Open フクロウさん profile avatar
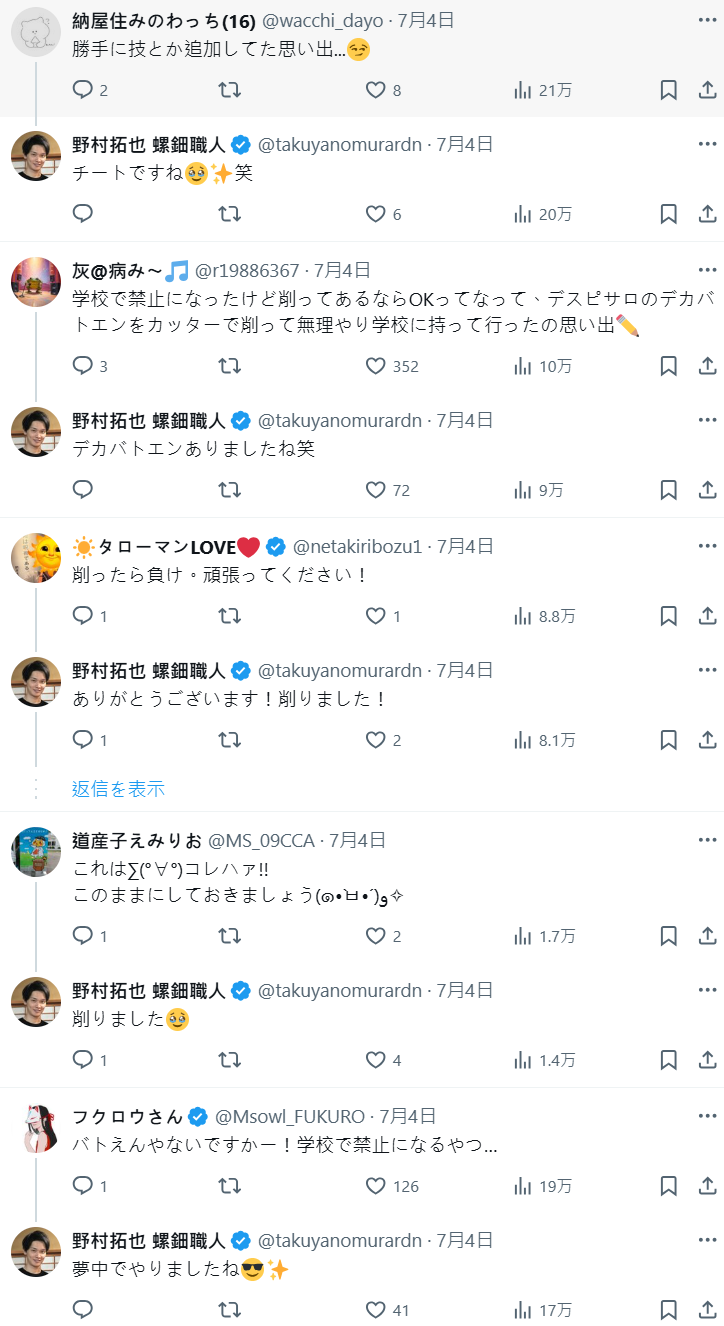The width and height of the screenshot is (724, 1326). point(36,1128)
